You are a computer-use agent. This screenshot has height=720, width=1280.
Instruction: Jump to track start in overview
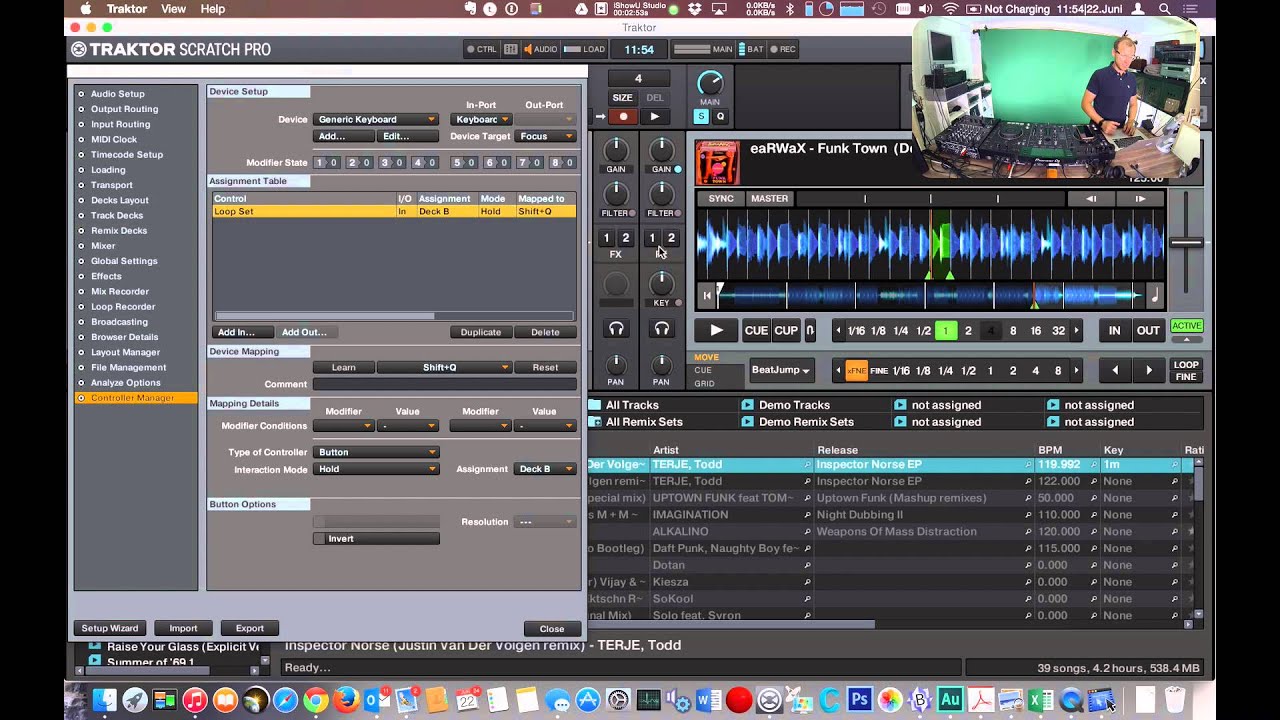(x=707, y=295)
